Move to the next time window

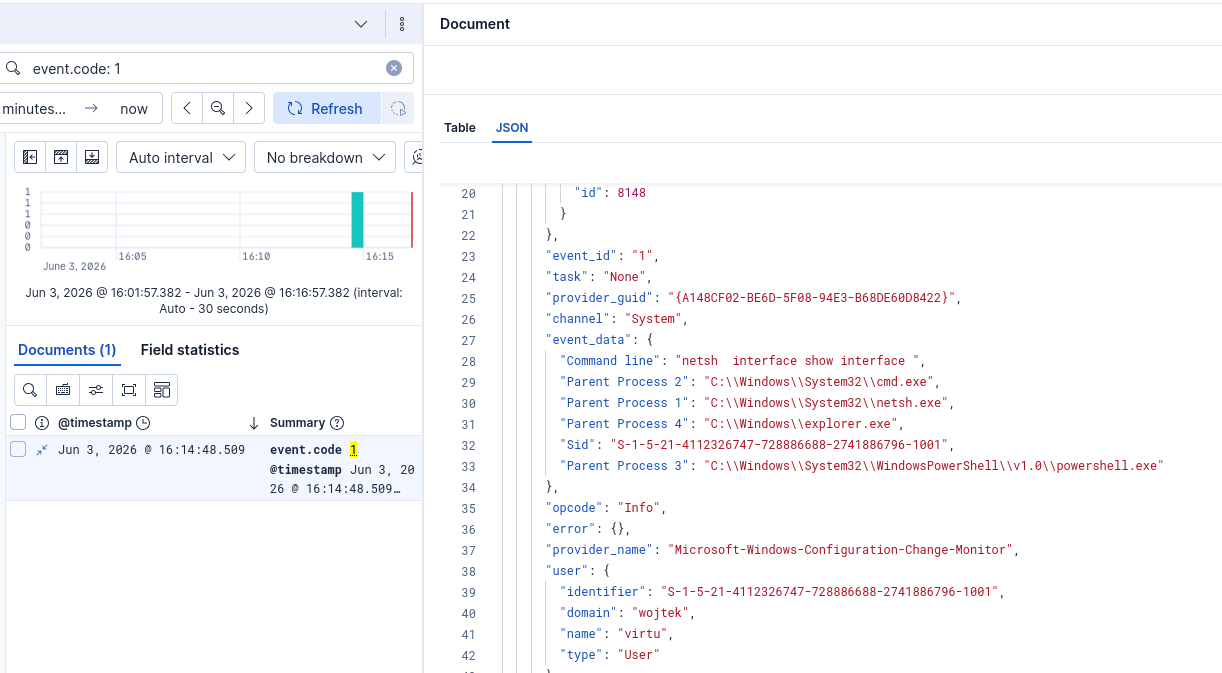[249, 108]
